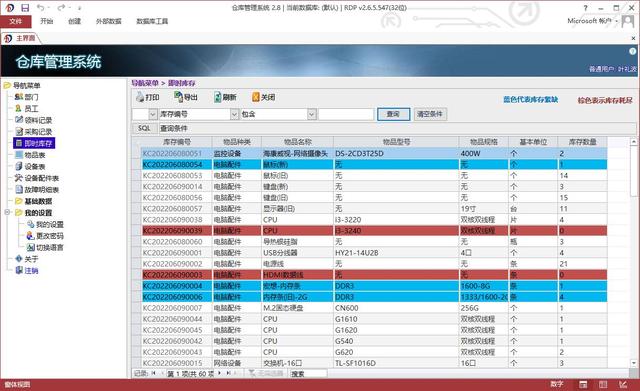Viewport: 640px width, 391px height.
Task: Open the 文件 file tab
Action: (16, 21)
